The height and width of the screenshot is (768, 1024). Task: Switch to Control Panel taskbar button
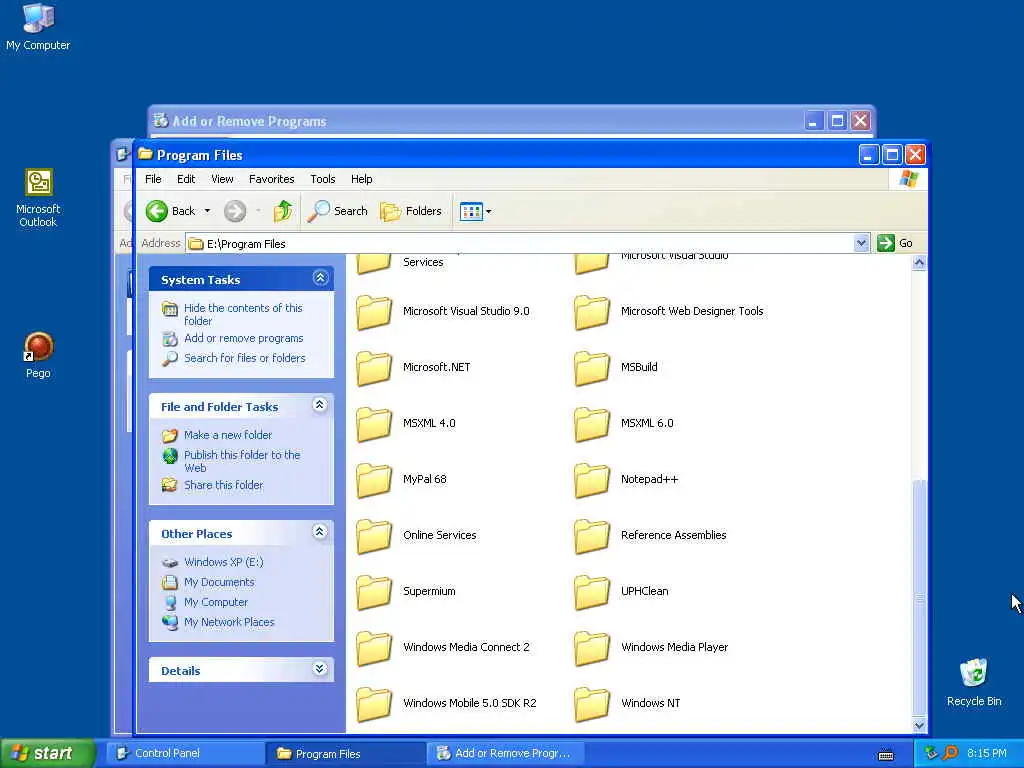(x=185, y=753)
